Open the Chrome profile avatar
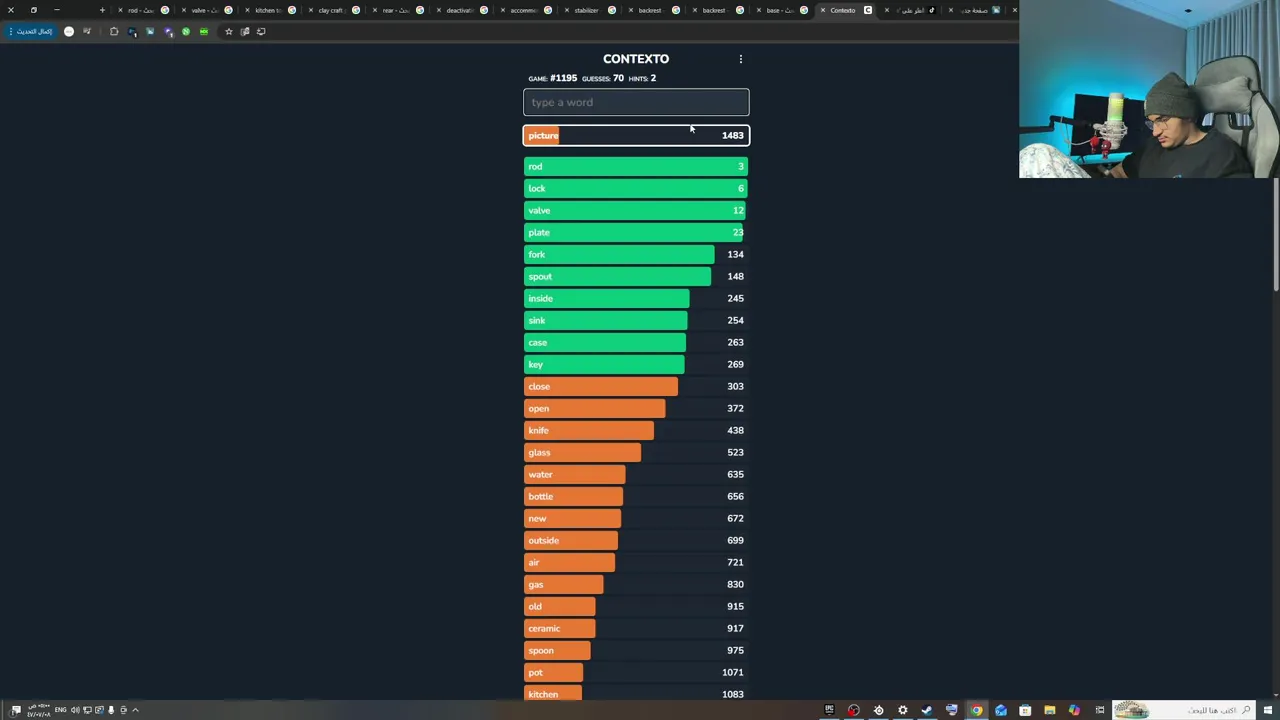 tap(69, 31)
